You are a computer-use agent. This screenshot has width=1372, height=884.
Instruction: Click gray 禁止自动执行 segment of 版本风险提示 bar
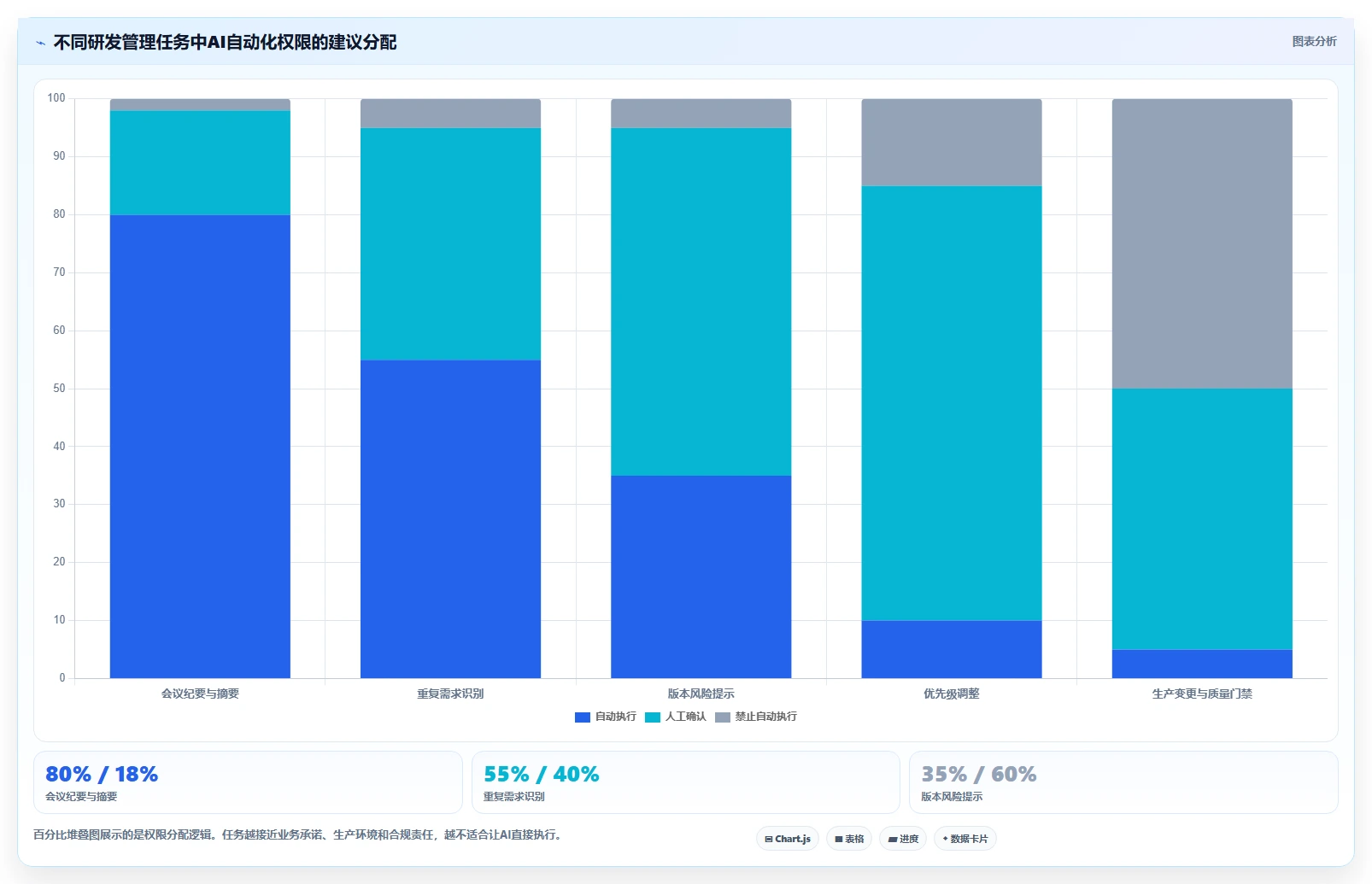[x=701, y=114]
